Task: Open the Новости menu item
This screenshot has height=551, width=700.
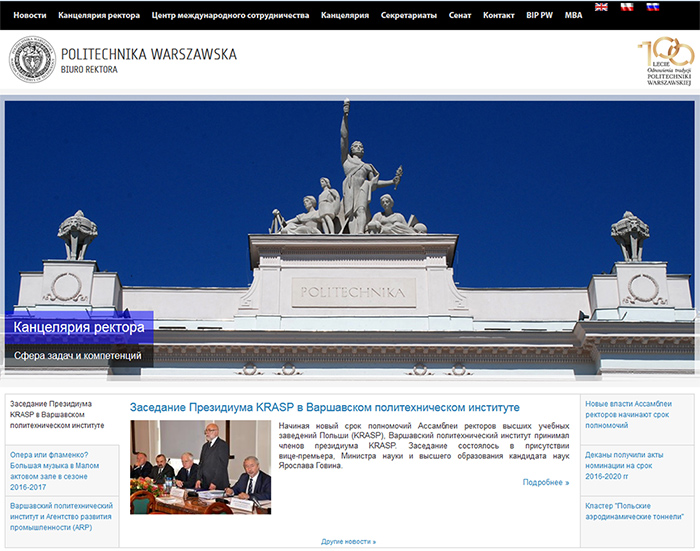Action: coord(30,15)
